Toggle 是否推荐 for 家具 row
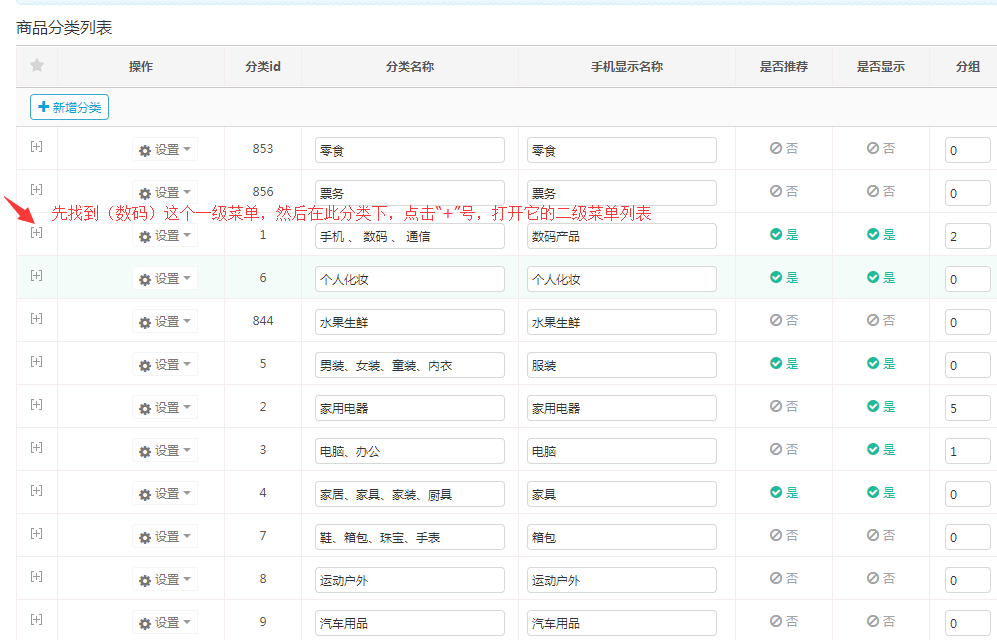The image size is (997, 640). click(x=783, y=493)
